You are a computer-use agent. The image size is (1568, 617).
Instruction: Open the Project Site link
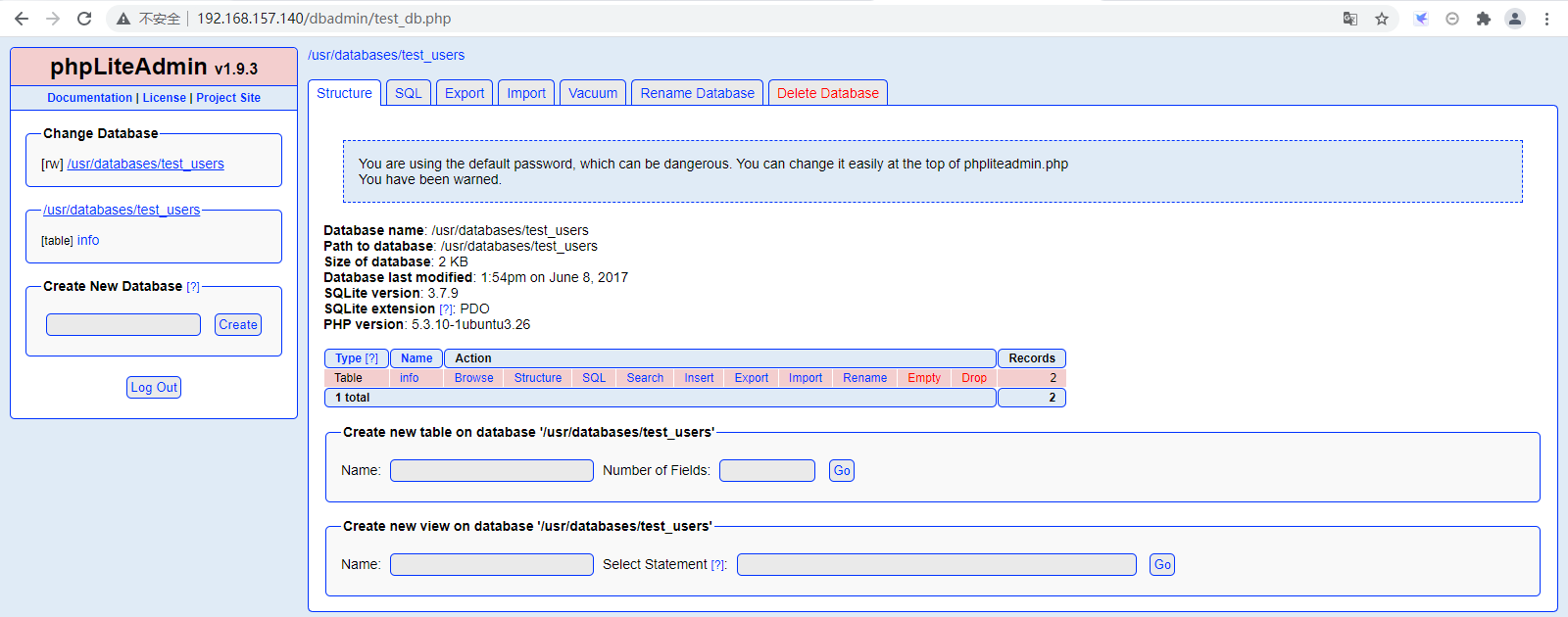coord(228,98)
